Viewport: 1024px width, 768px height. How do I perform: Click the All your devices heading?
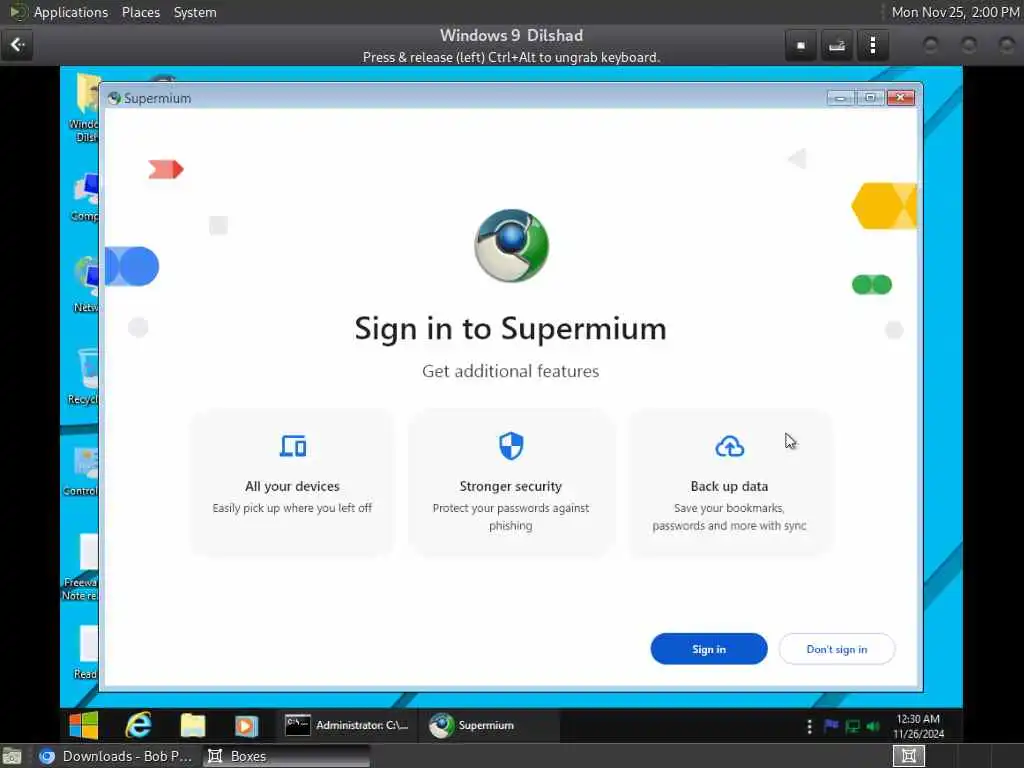pos(293,486)
